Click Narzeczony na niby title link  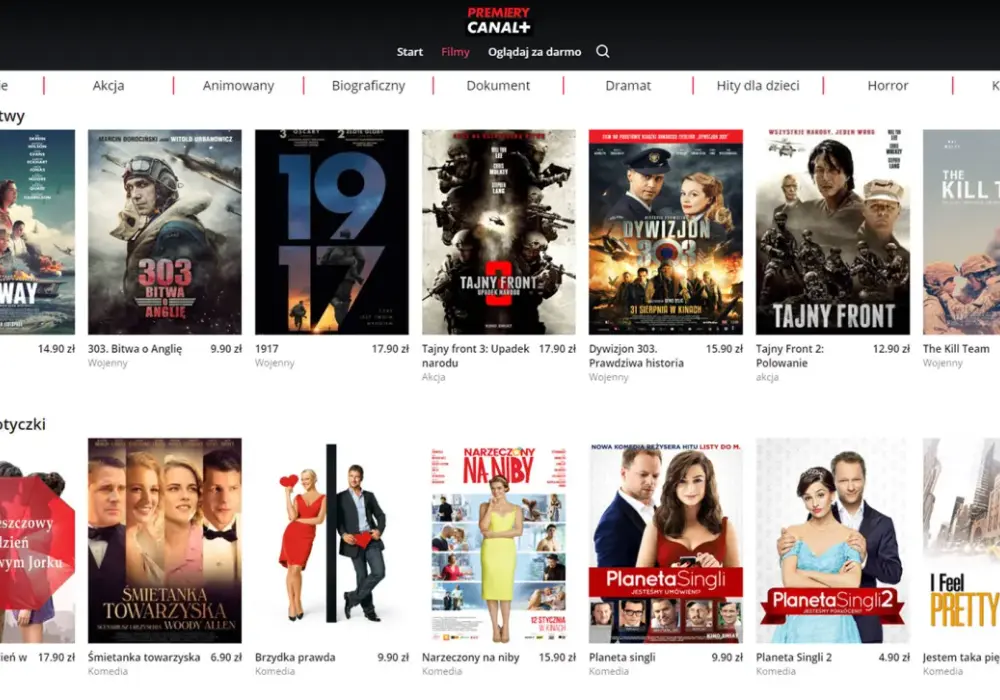471,657
